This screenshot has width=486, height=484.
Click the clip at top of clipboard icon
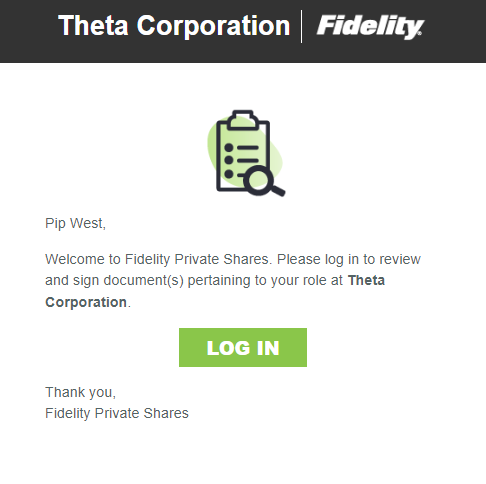(x=243, y=120)
